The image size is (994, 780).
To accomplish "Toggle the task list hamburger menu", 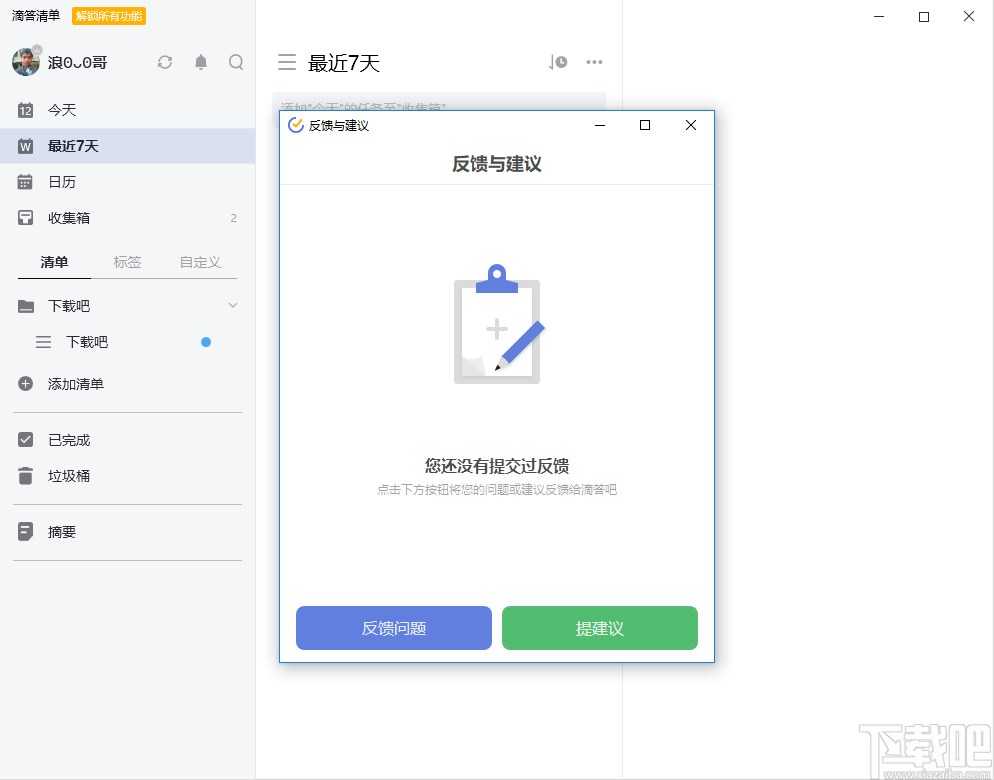I will 287,62.
